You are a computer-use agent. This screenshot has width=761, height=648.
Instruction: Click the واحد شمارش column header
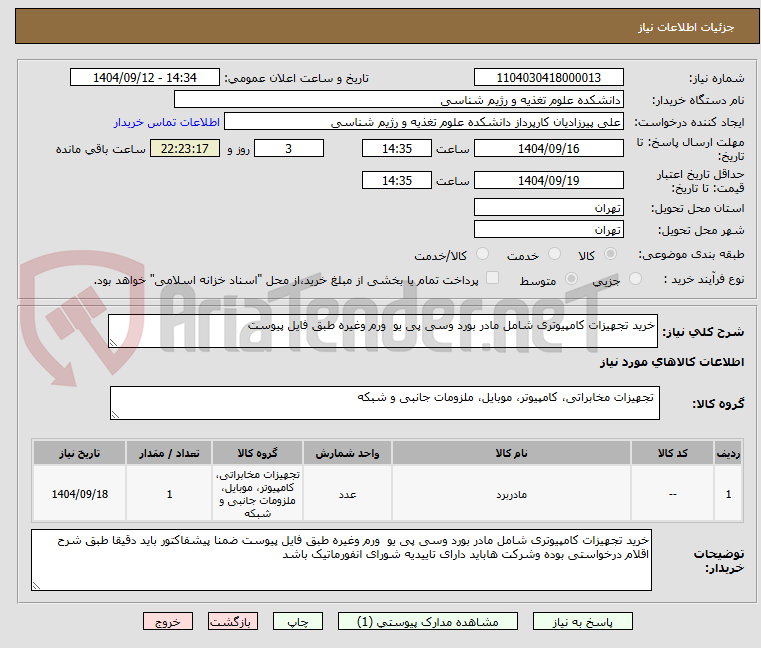347,453
